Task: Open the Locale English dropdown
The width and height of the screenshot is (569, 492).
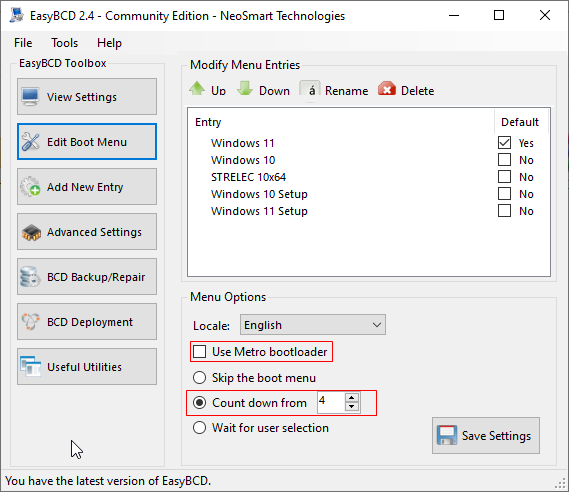Action: 313,325
